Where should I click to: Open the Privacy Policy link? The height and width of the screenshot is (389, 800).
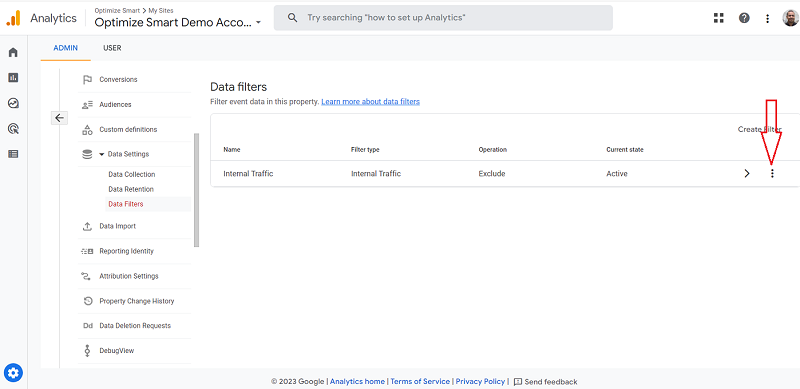(x=480, y=382)
